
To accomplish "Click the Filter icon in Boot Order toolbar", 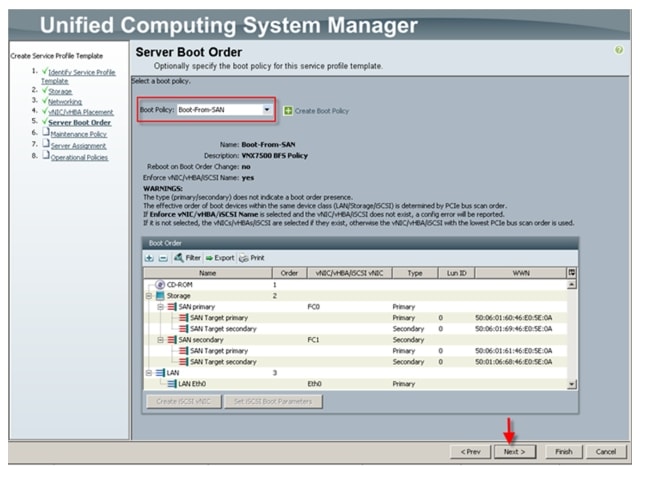I will (x=179, y=258).
